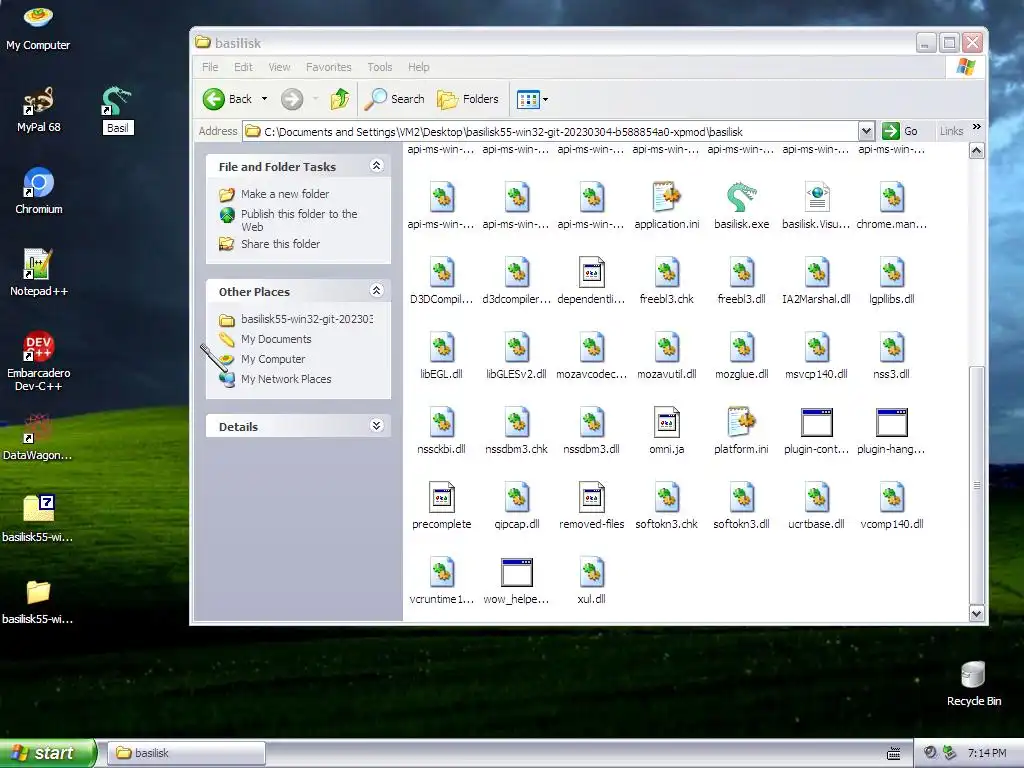Select the ucrtbase.dll file
The image size is (1024, 768).
[816, 505]
